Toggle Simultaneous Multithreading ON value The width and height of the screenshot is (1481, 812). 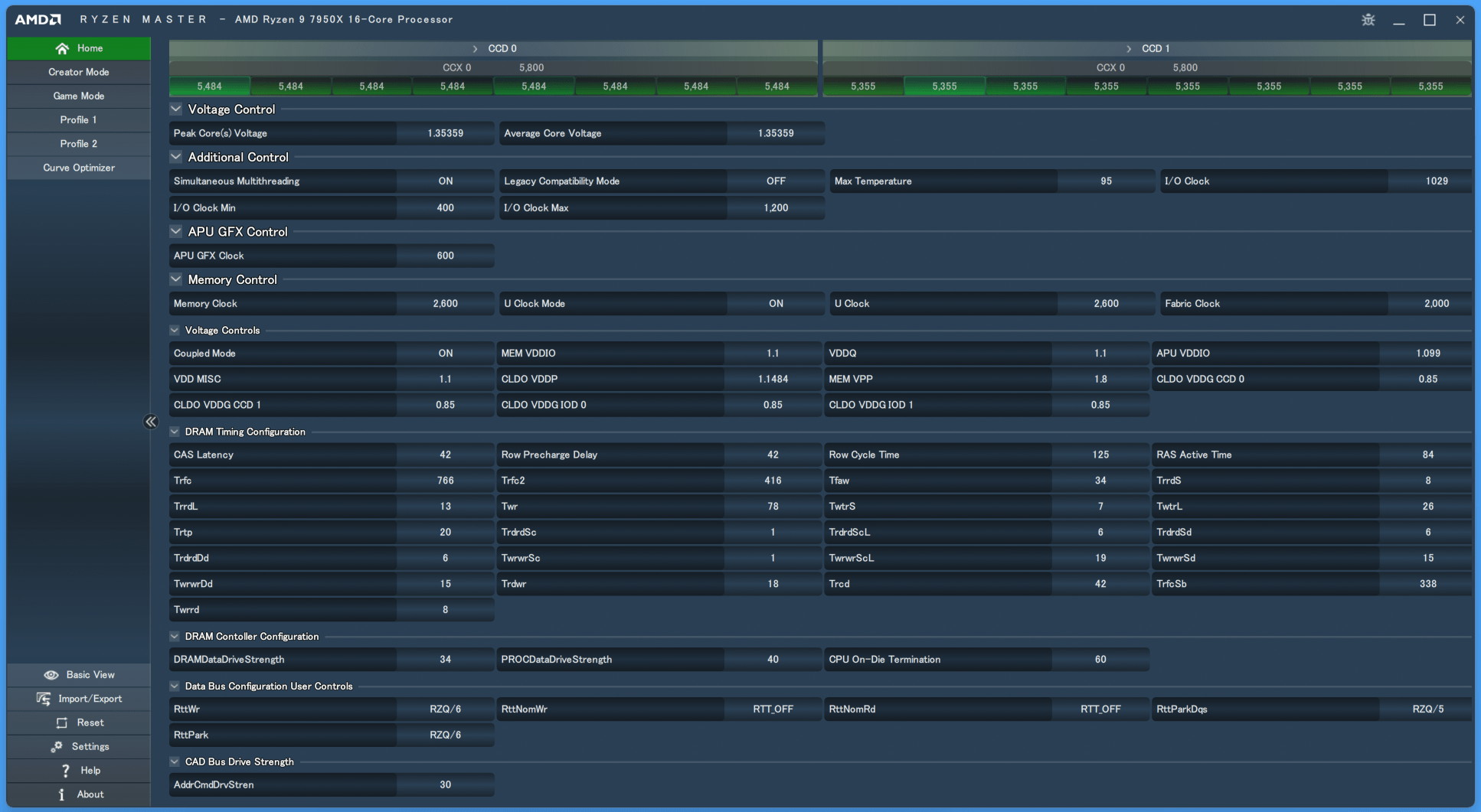point(446,181)
